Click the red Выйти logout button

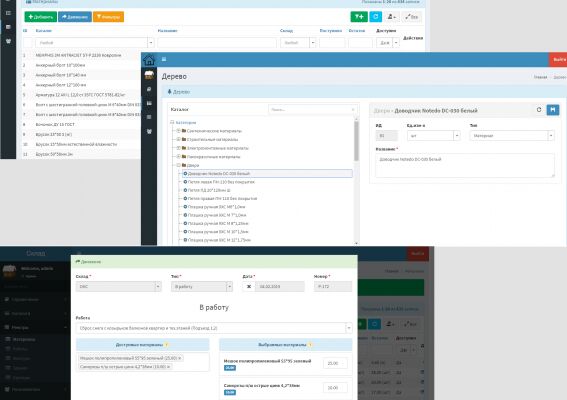[x=558, y=59]
